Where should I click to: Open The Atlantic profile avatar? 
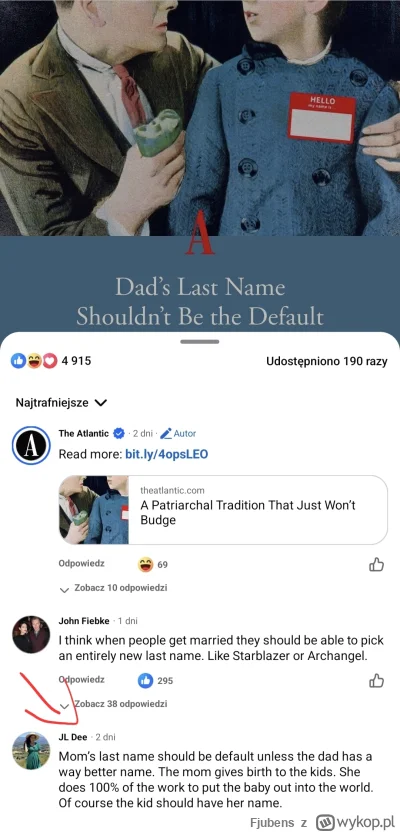[x=31, y=446]
